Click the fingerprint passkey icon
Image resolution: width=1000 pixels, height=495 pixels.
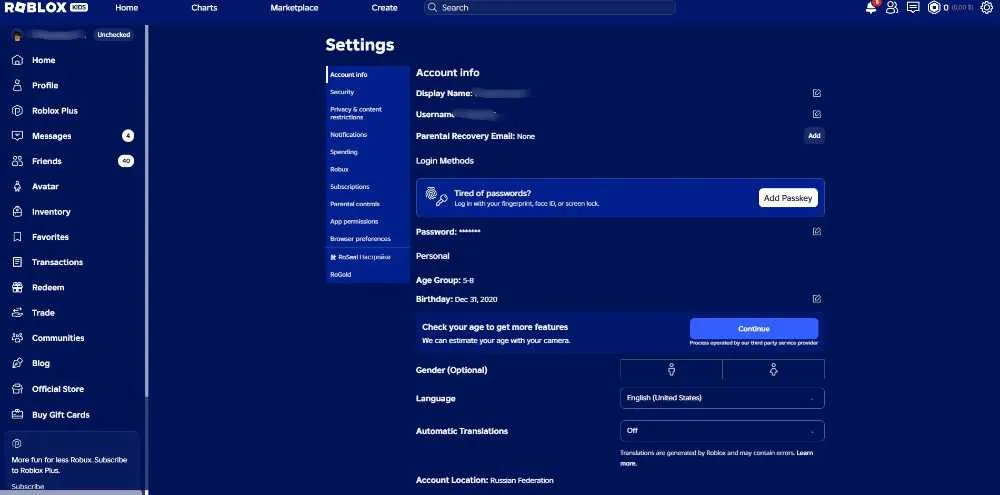[436, 196]
